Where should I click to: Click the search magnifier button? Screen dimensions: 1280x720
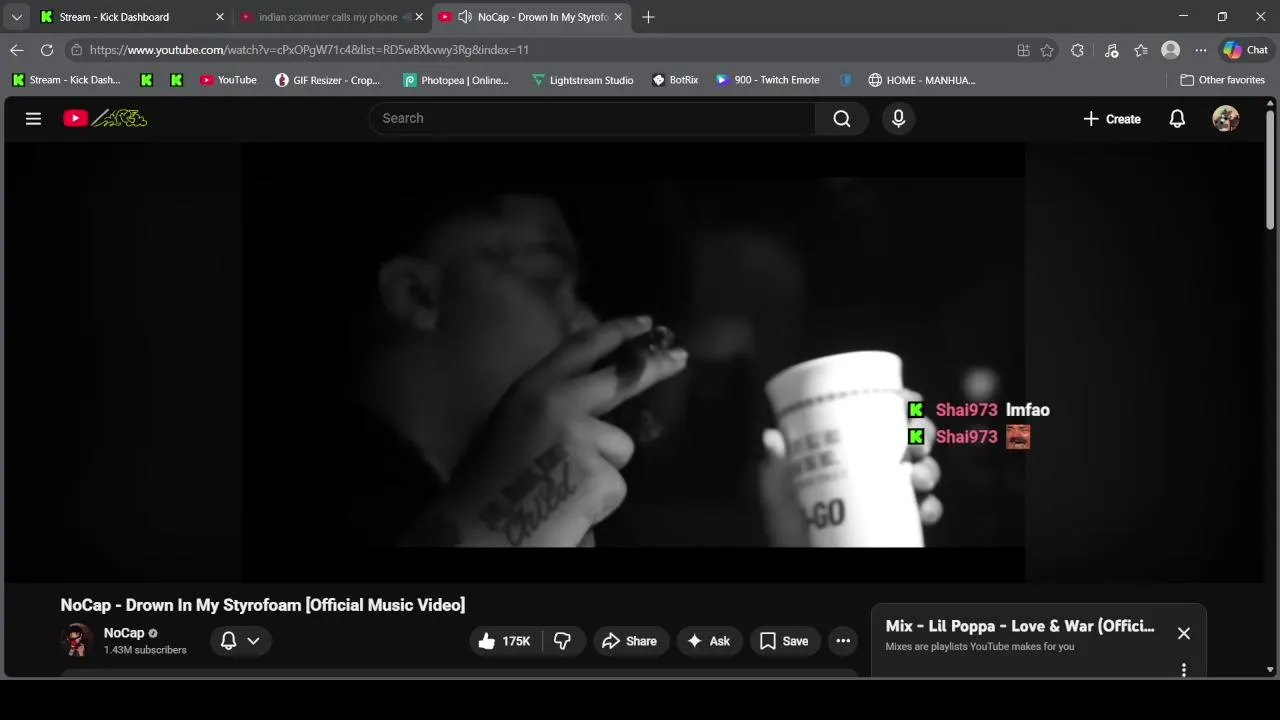click(x=842, y=118)
